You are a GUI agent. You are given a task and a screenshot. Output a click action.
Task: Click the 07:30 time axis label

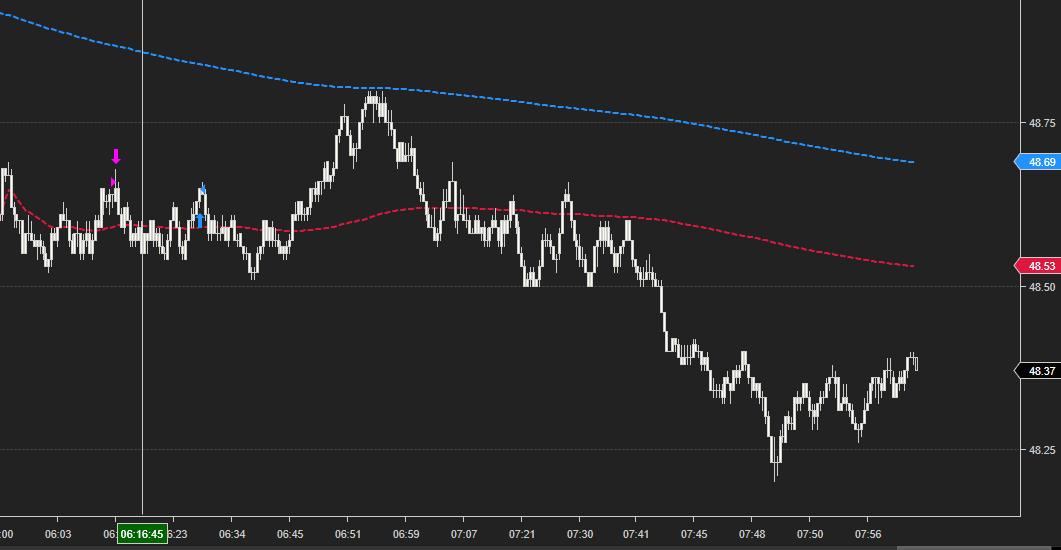pyautogui.click(x=580, y=534)
